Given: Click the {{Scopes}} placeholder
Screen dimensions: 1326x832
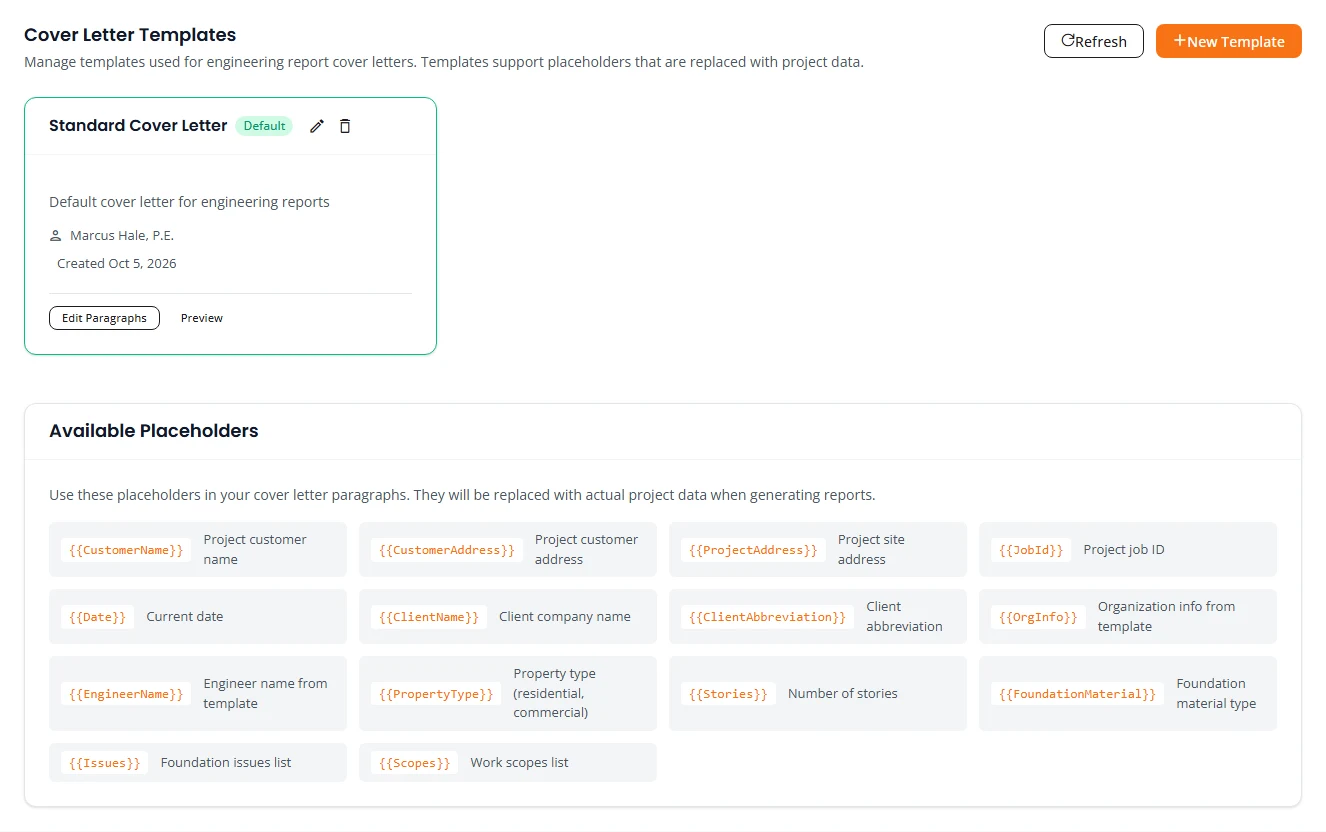Looking at the screenshot, I should [415, 763].
